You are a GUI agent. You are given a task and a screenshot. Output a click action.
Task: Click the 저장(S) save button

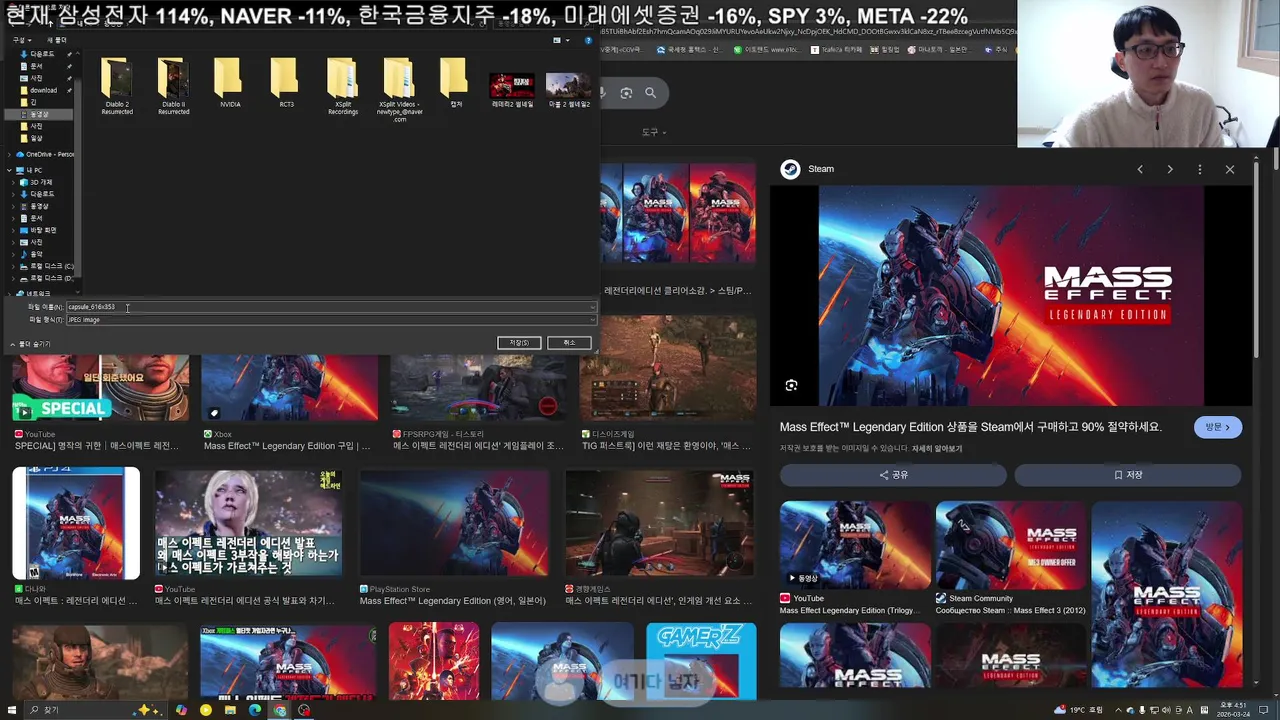pos(519,342)
